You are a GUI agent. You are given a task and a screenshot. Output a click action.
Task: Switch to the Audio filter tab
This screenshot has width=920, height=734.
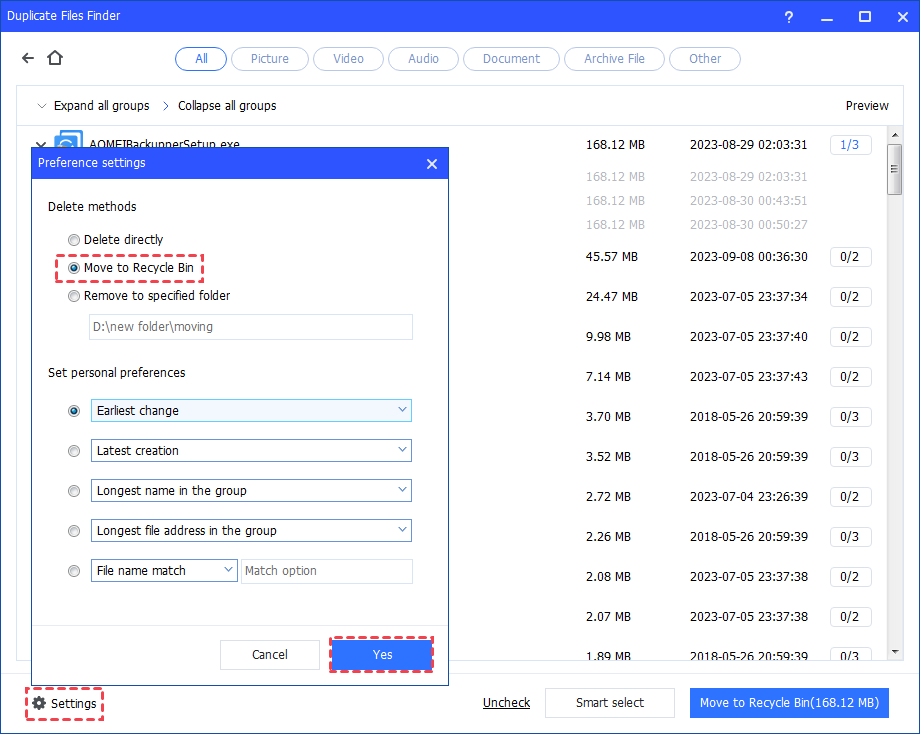click(x=424, y=59)
